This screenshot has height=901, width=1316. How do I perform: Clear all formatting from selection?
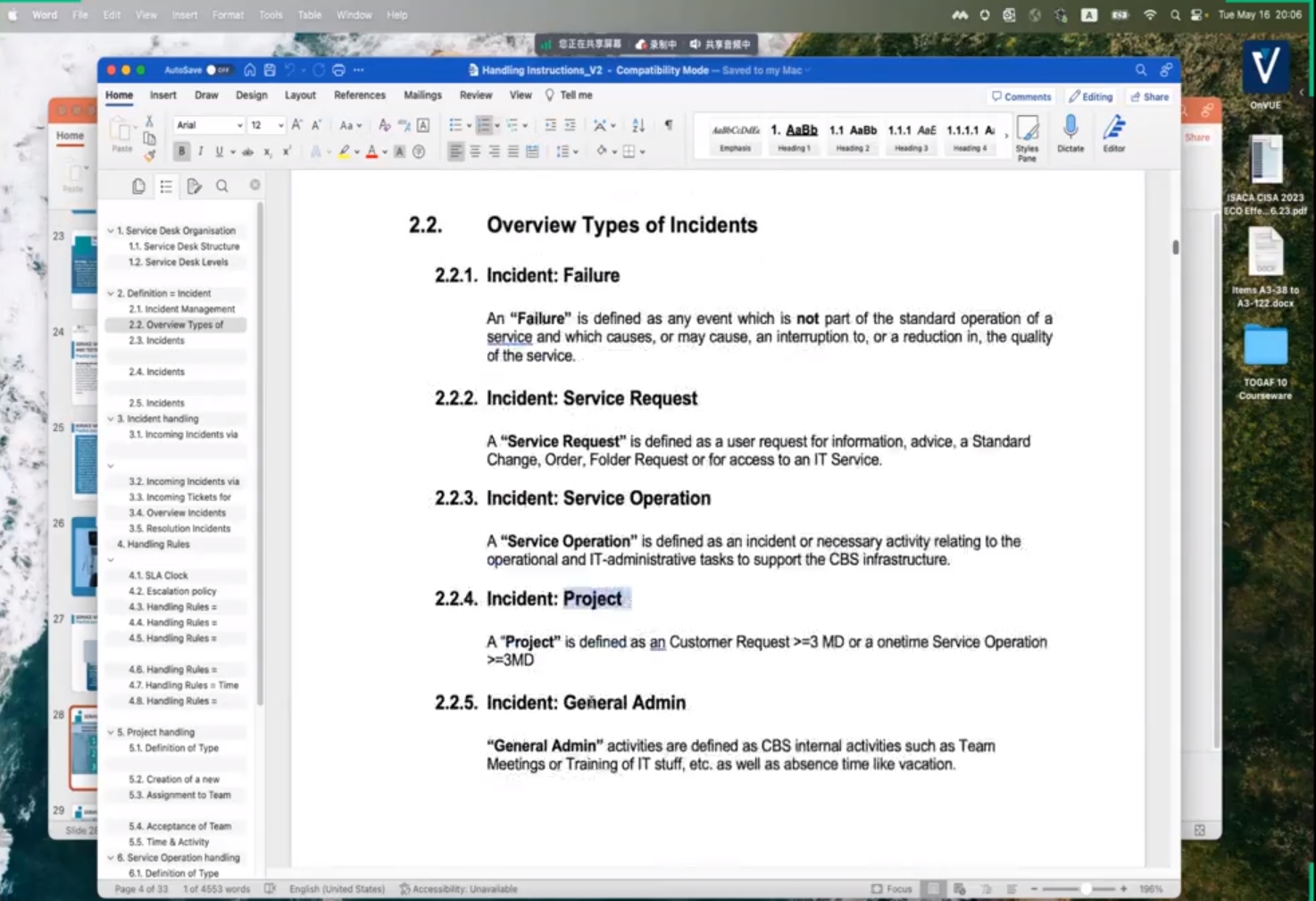(384, 125)
